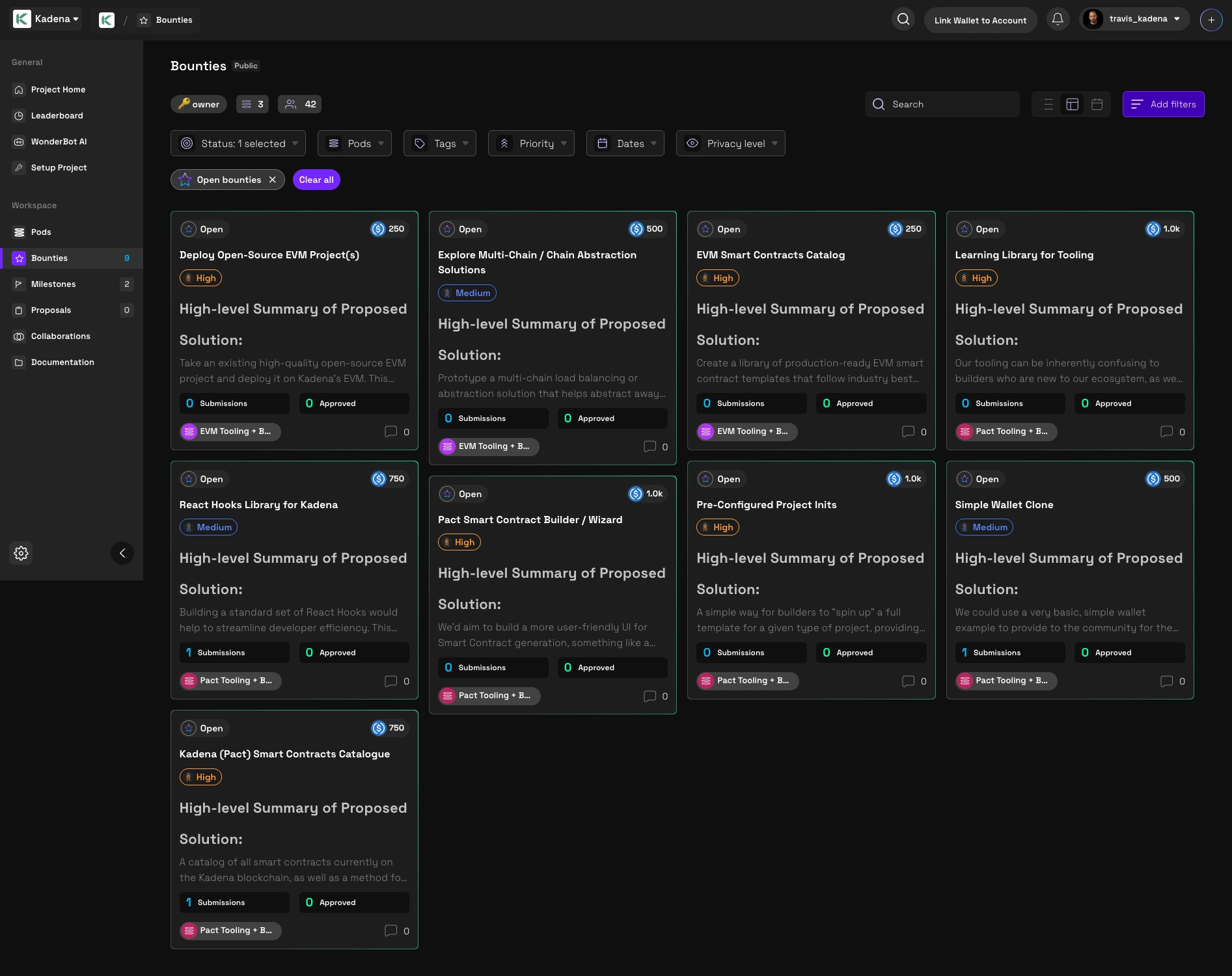This screenshot has height=976, width=1232.
Task: Open comments on Kadena (Pact) Smart Contracts Catalogue
Action: click(x=397, y=930)
